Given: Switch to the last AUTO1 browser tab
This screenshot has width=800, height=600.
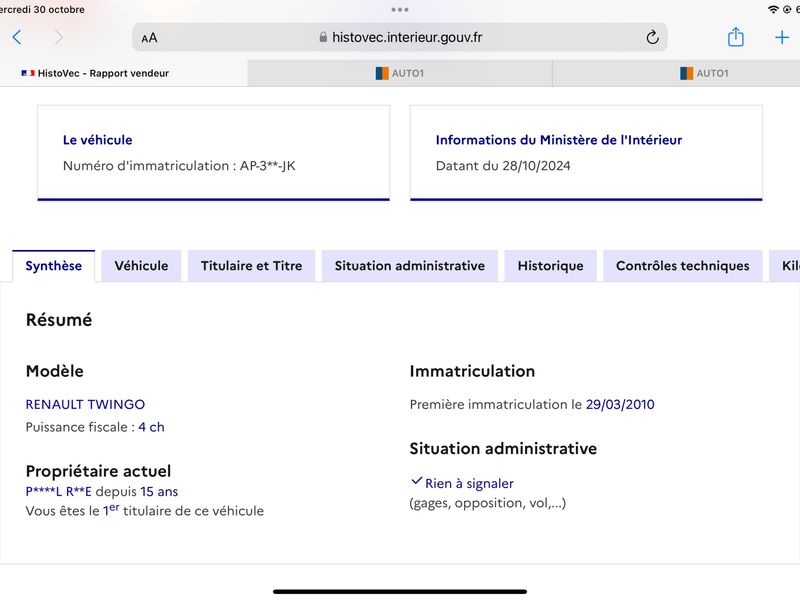Looking at the screenshot, I should coord(676,73).
